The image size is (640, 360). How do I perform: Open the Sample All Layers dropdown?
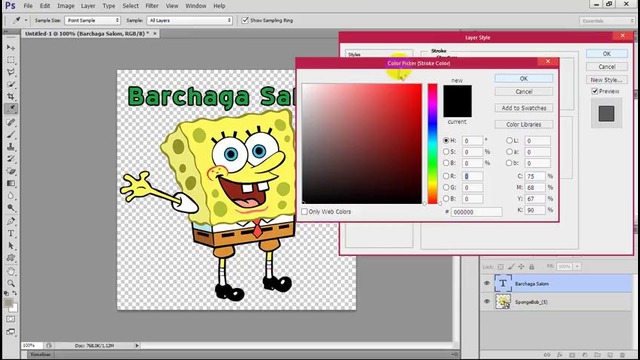coord(189,20)
